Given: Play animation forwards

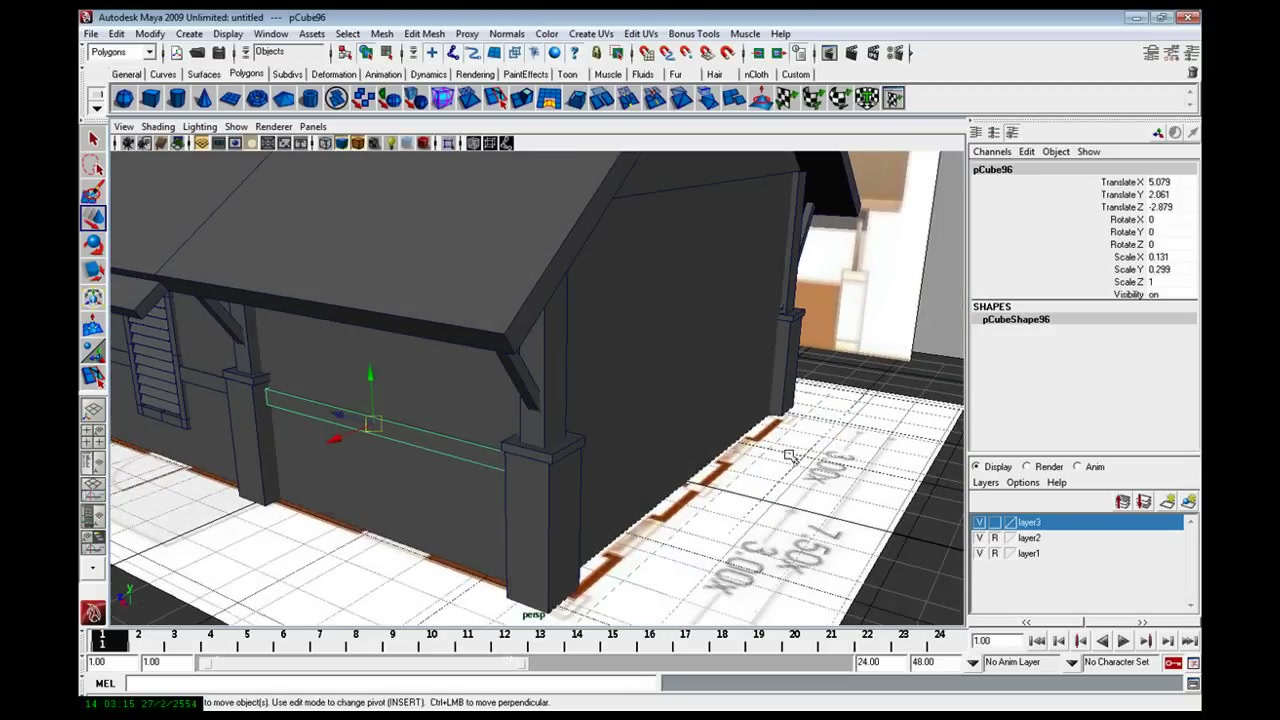Looking at the screenshot, I should (1123, 642).
